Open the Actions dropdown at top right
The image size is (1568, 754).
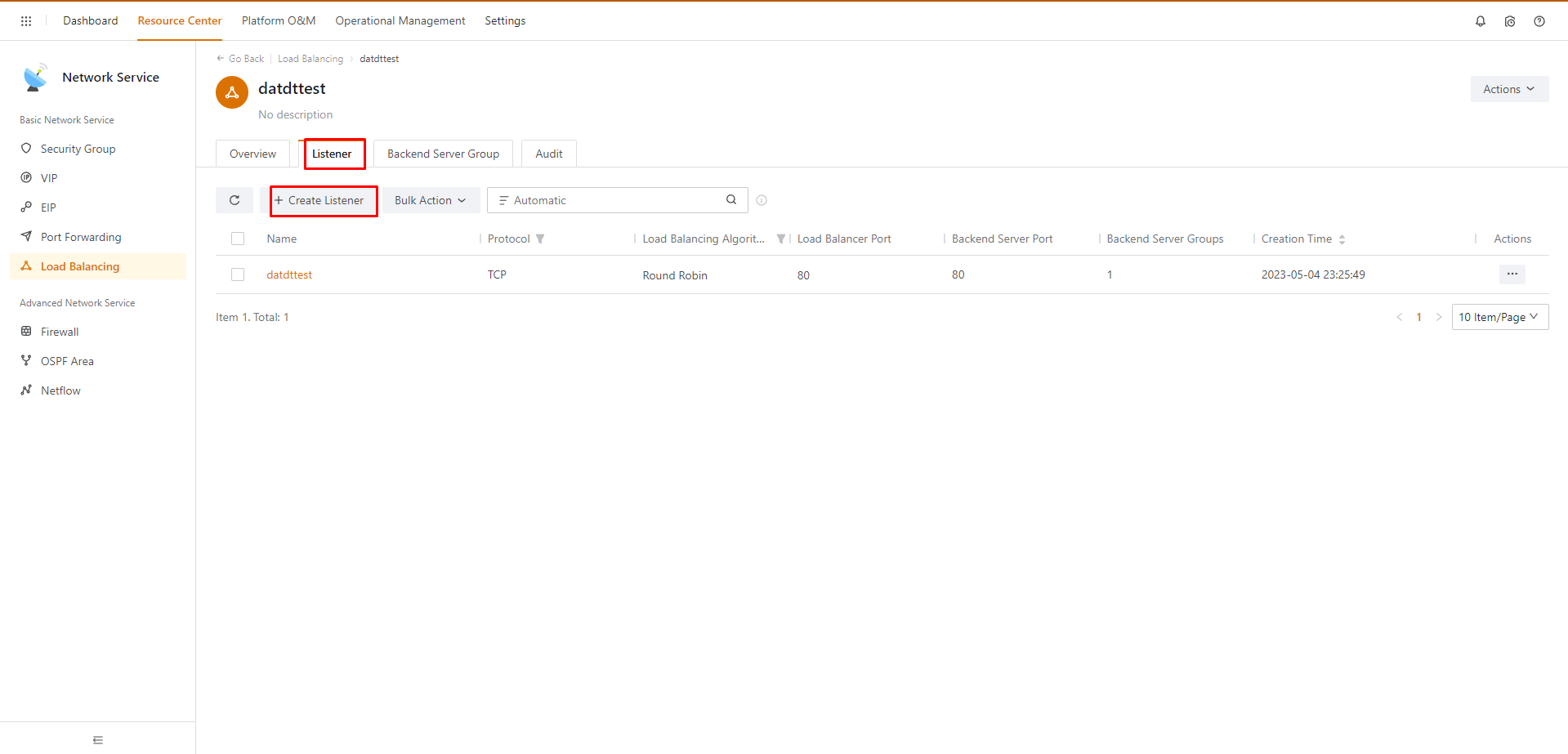1508,89
